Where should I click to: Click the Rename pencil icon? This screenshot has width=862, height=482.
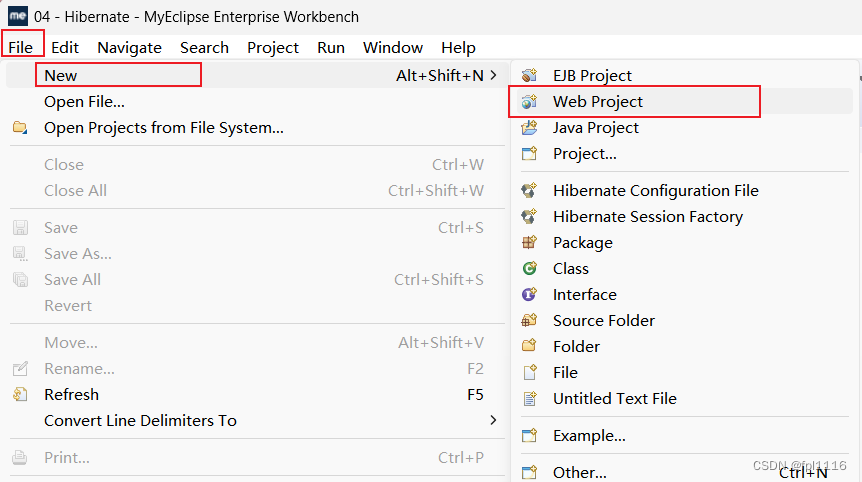[20, 368]
